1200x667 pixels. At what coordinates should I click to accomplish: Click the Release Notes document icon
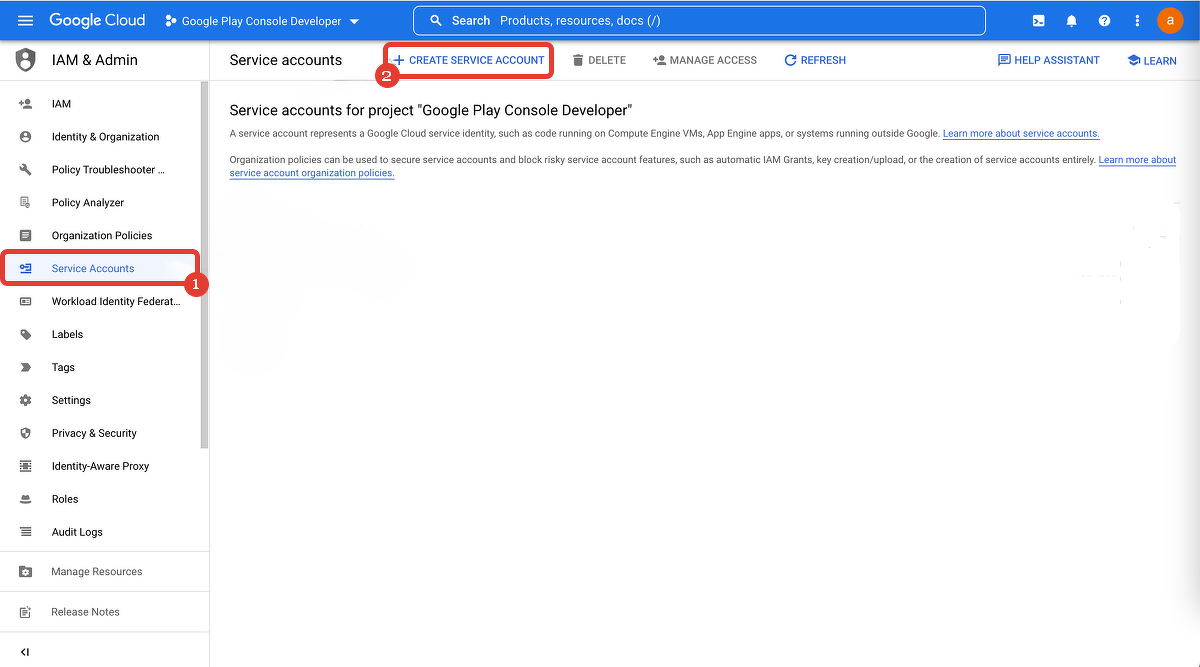pos(26,612)
